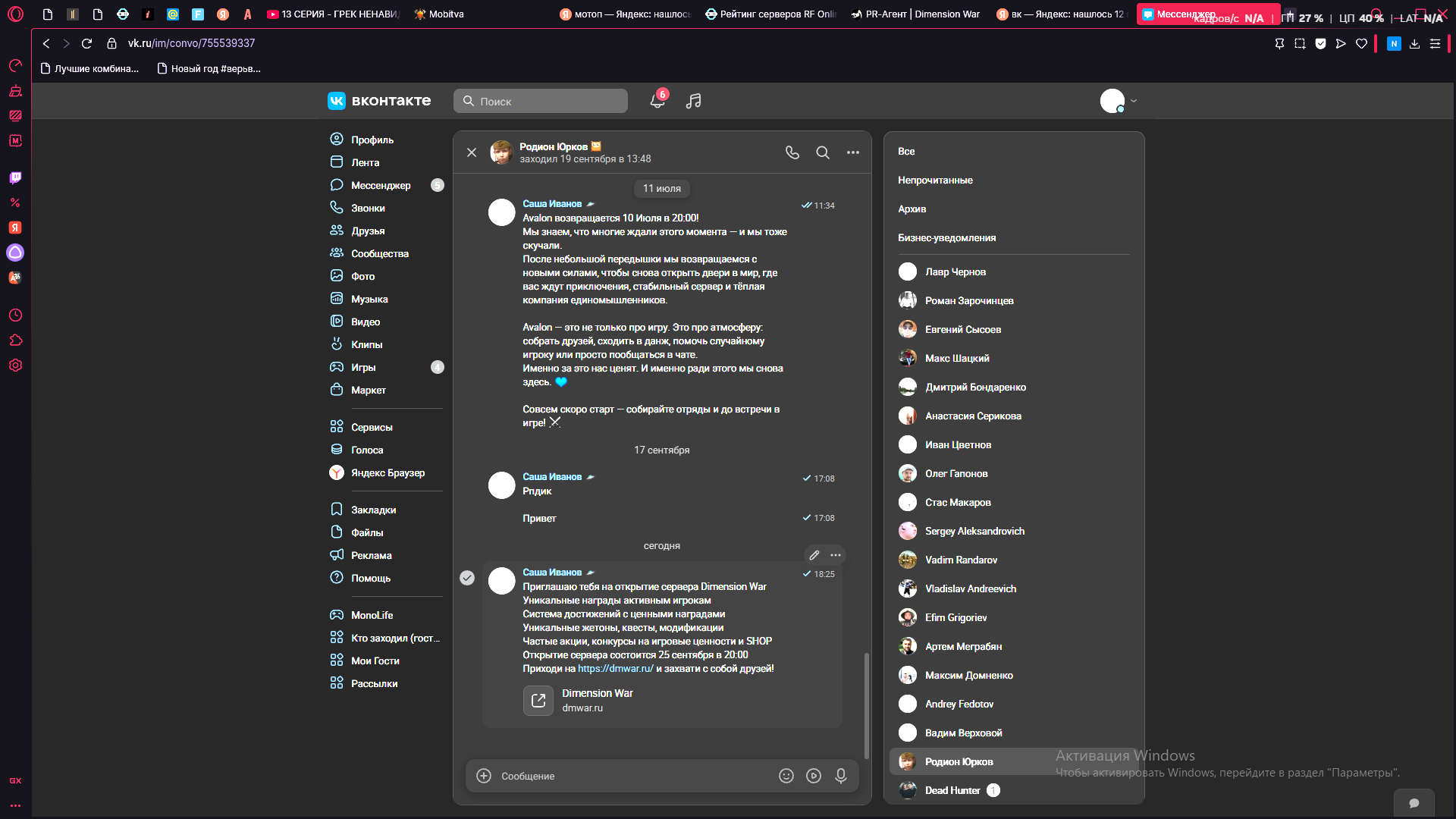Open Бизнес-уведомления folder
This screenshot has width=1456, height=819.
946,237
